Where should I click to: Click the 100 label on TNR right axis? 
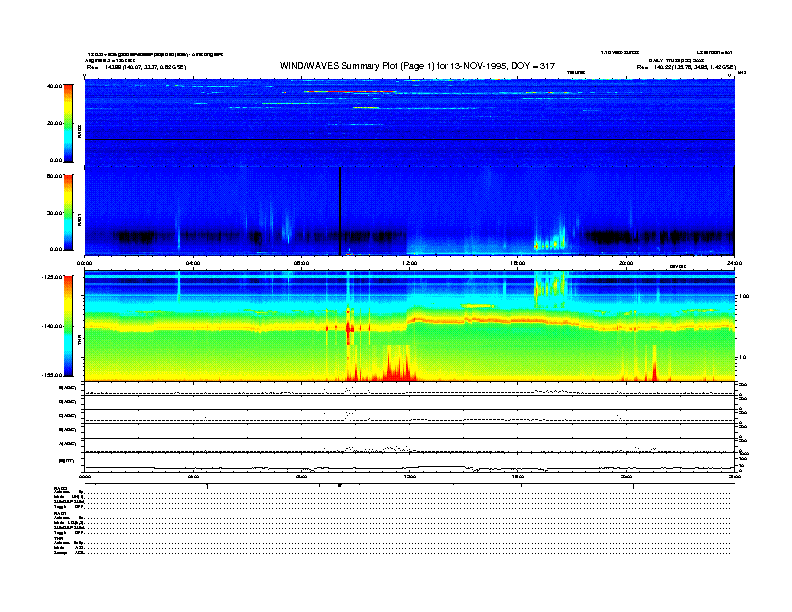pos(743,296)
